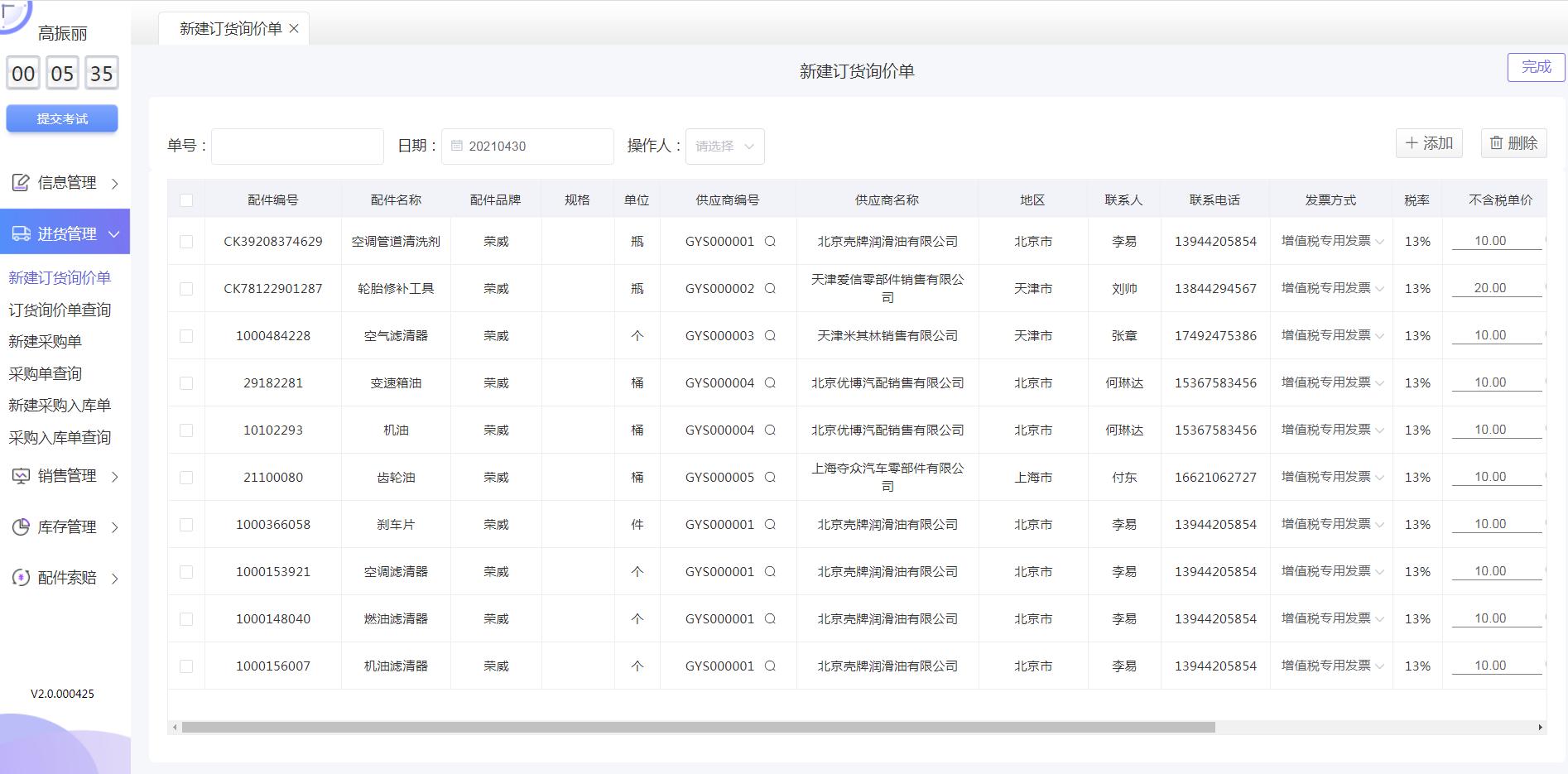Viewport: 1568px width, 774px height.
Task: Click the 进货管理 truck icon
Action: click(21, 233)
